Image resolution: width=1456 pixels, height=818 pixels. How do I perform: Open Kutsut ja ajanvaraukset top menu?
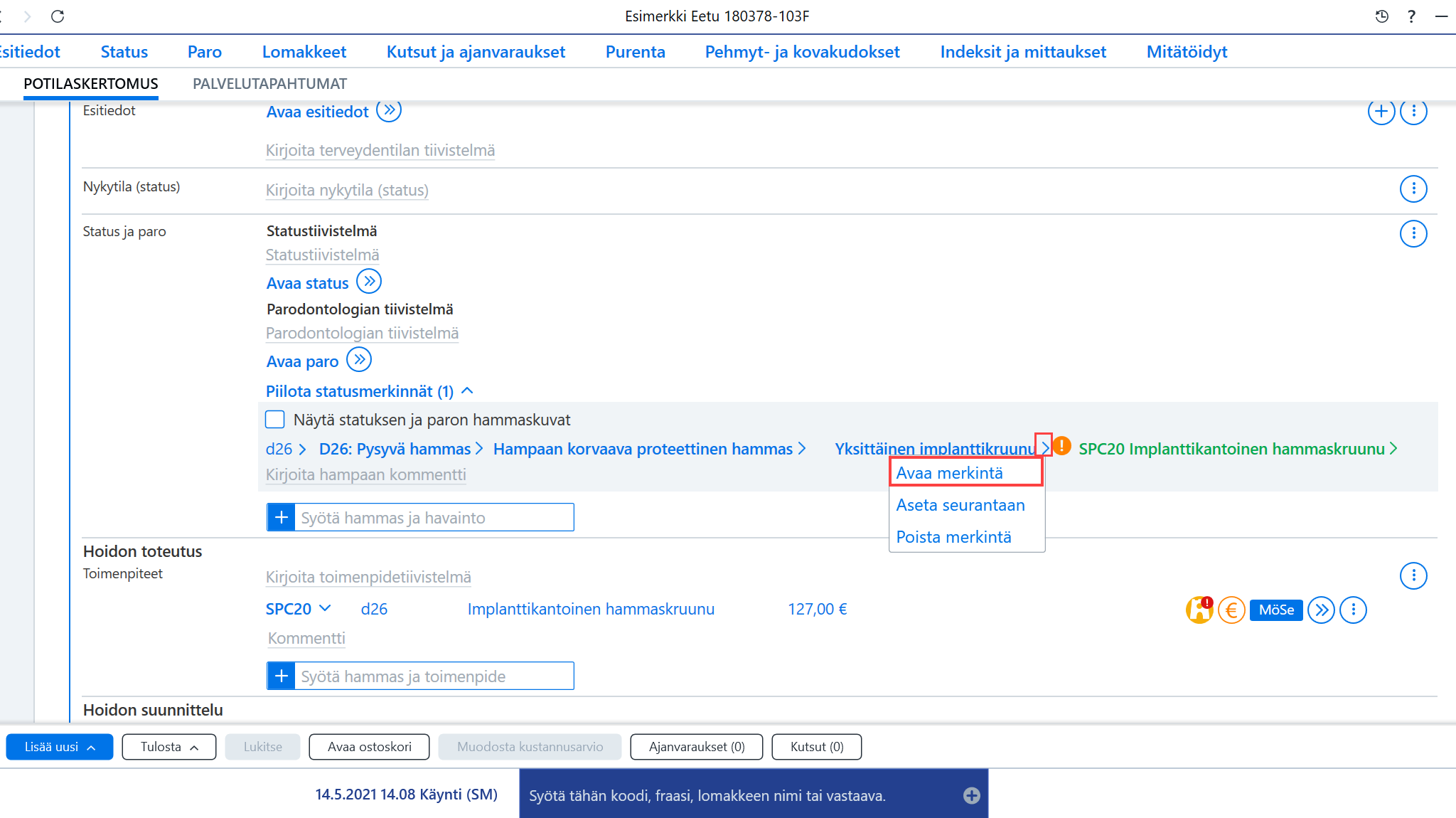point(476,52)
